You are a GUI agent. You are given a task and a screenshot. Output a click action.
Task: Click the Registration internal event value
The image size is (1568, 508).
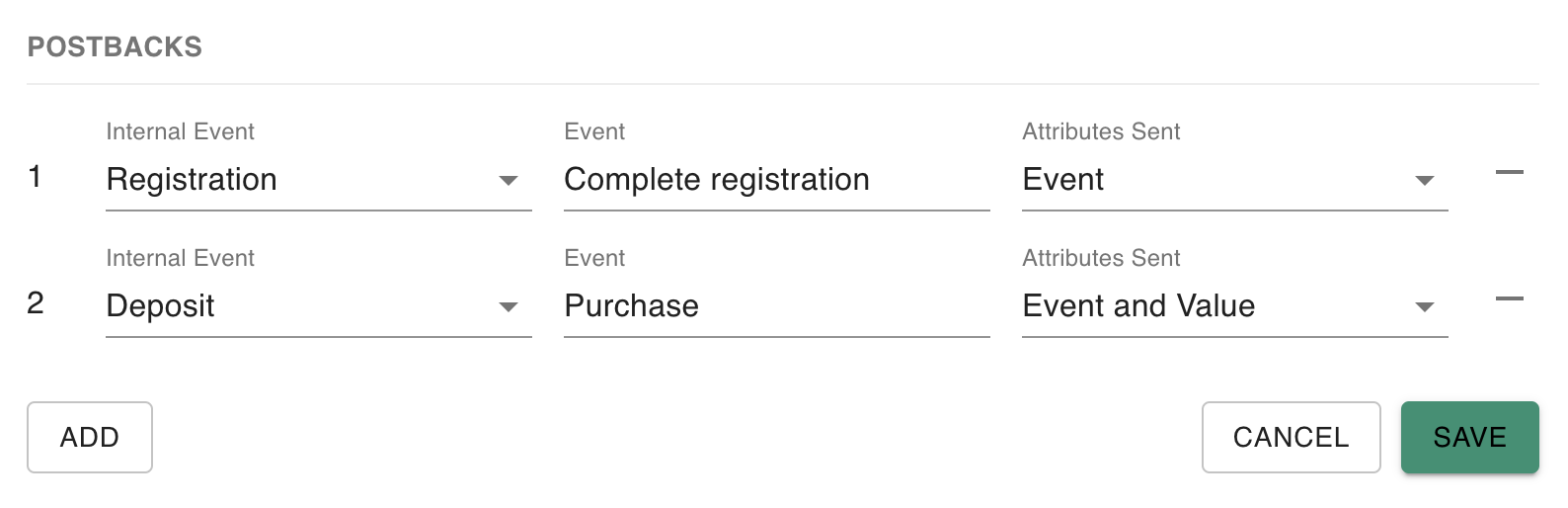click(x=192, y=180)
